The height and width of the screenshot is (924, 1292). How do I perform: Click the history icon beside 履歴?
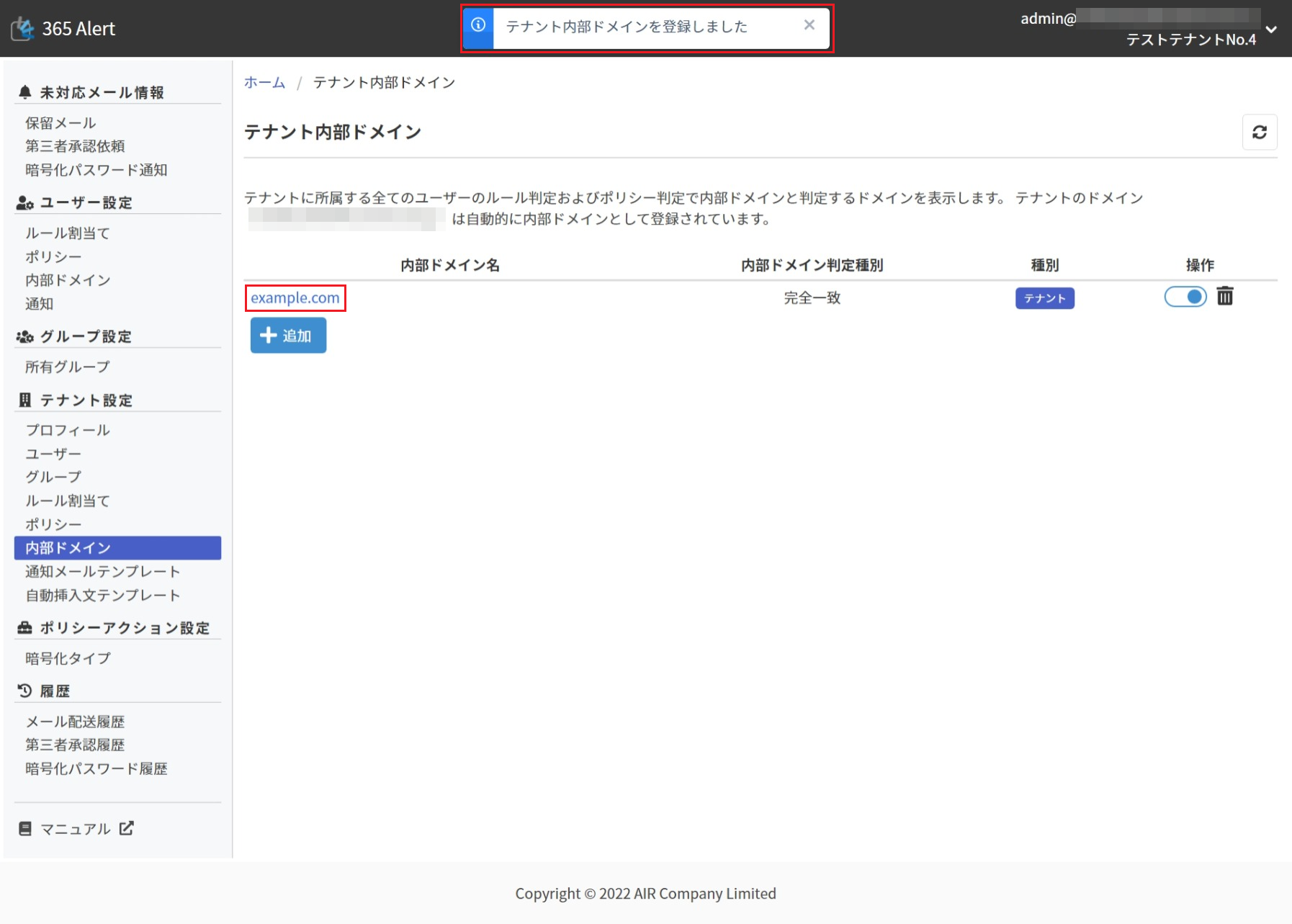[25, 691]
